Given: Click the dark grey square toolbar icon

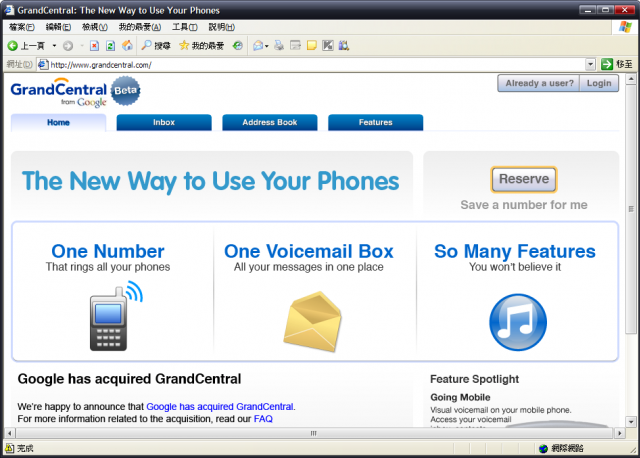Looking at the screenshot, I should point(328,45).
